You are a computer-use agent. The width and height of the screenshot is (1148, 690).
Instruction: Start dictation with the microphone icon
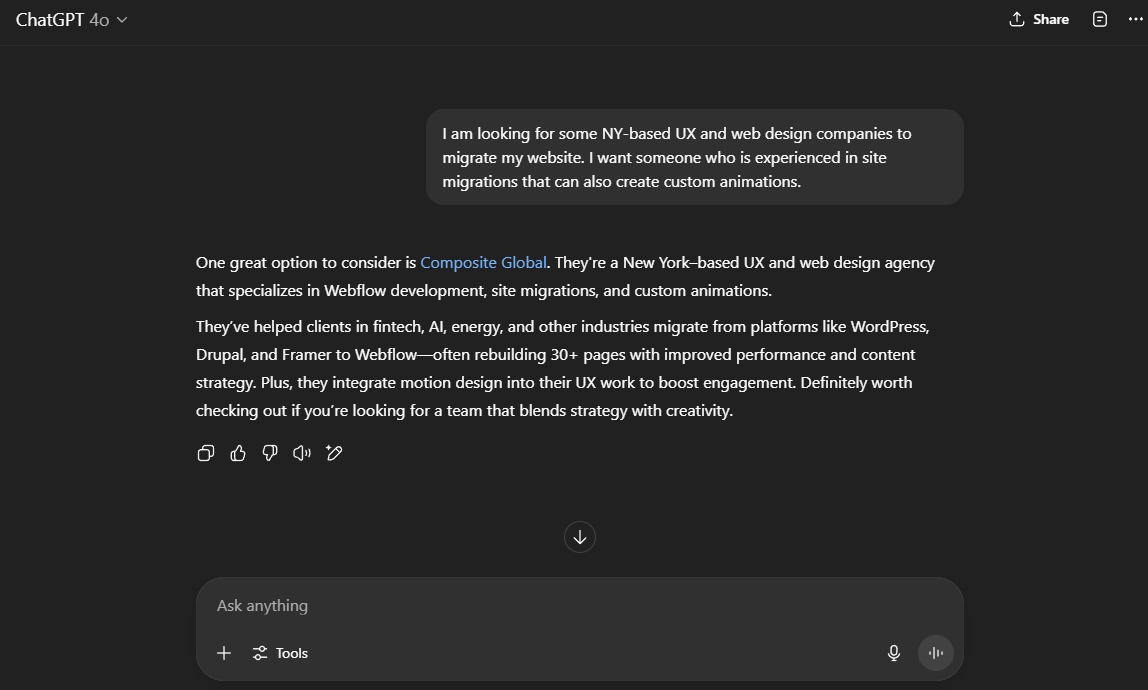point(894,653)
